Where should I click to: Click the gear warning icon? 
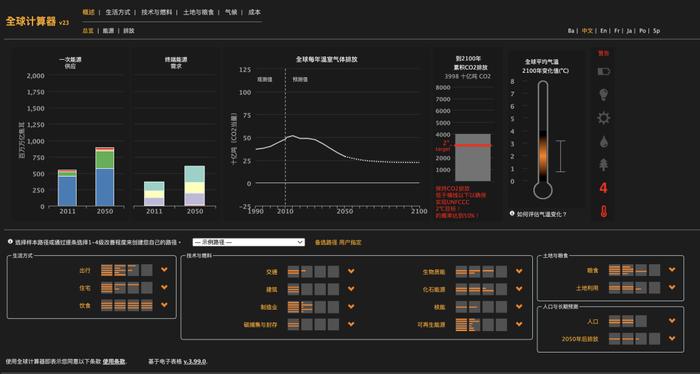tap(604, 118)
